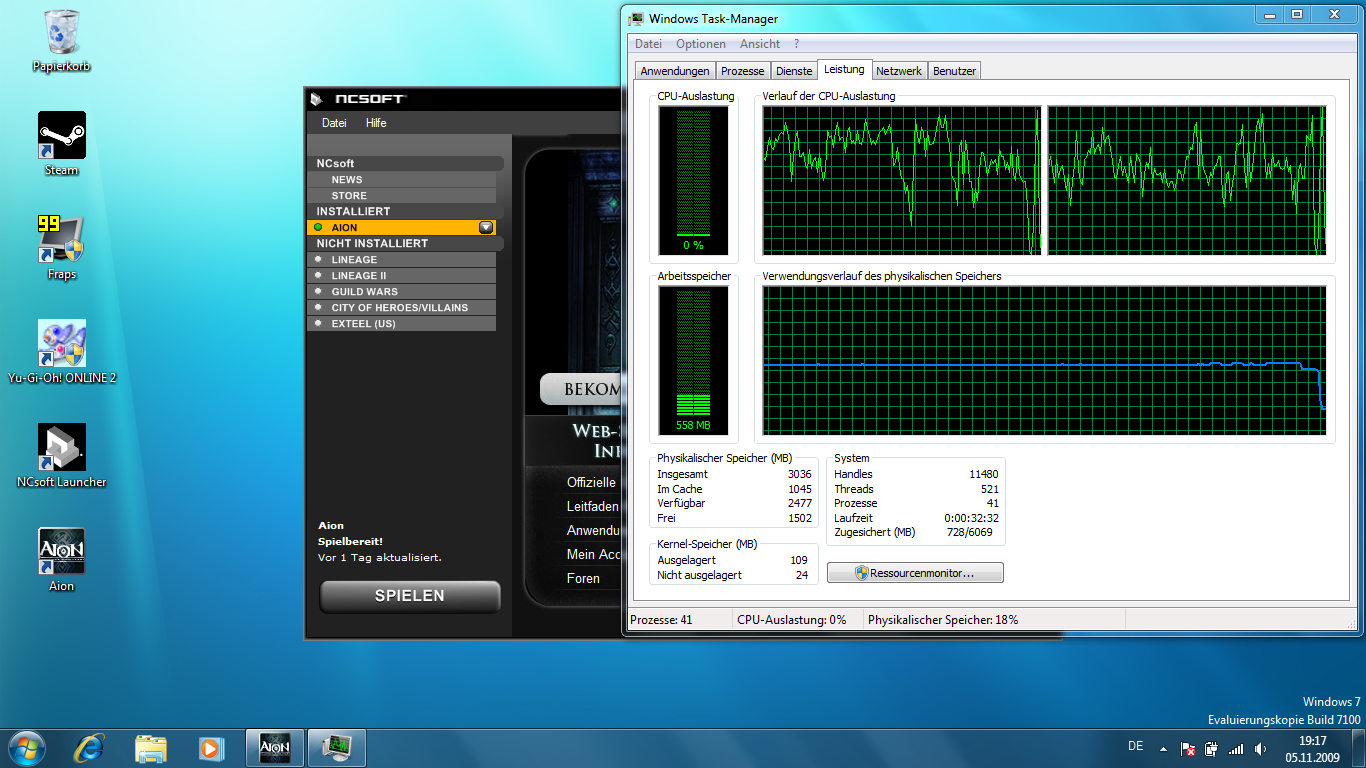
Task: Open the clock showing 19:17
Action: click(x=1313, y=748)
